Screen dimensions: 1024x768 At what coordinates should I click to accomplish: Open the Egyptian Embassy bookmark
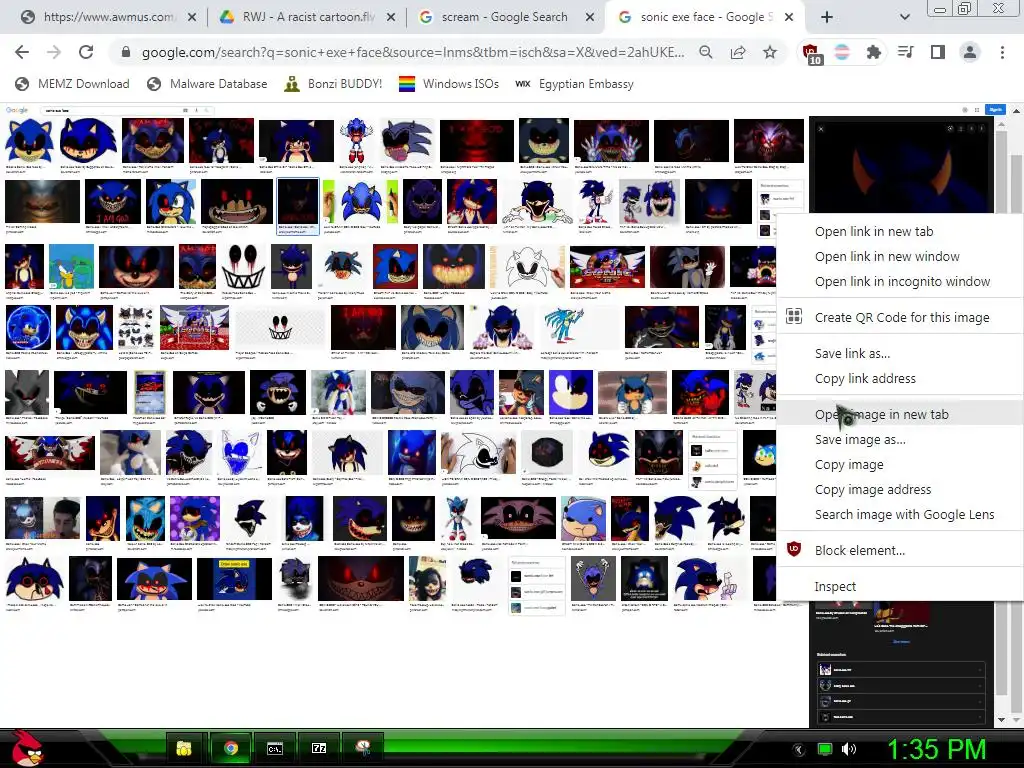tap(575, 84)
